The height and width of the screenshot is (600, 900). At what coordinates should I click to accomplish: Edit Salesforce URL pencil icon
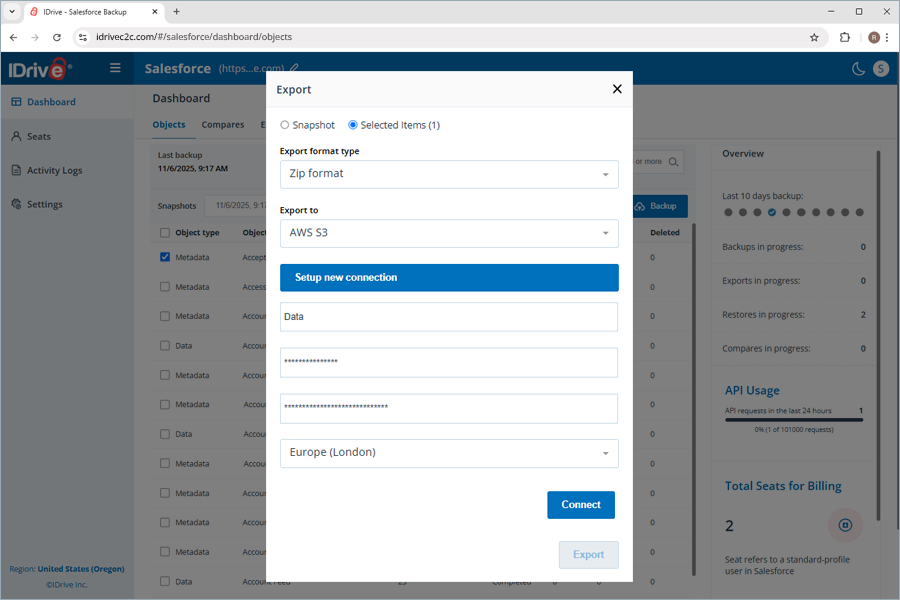294,68
